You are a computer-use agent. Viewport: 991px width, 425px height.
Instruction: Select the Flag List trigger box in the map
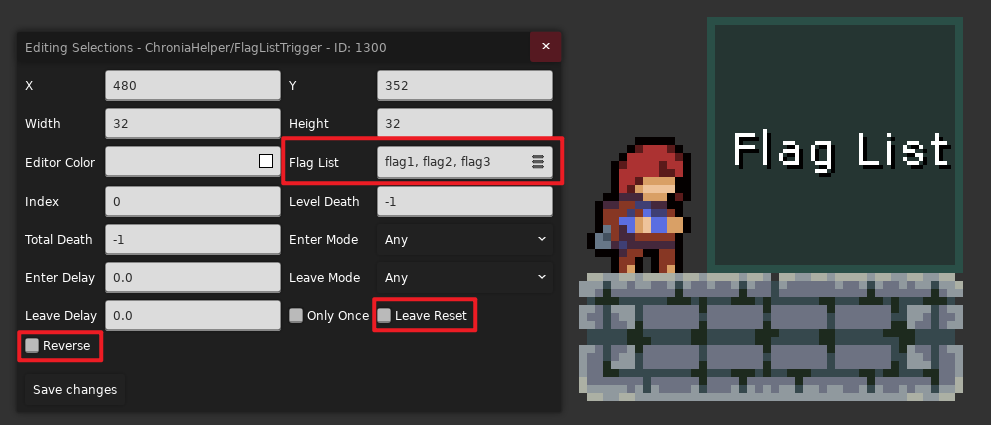tap(835, 145)
